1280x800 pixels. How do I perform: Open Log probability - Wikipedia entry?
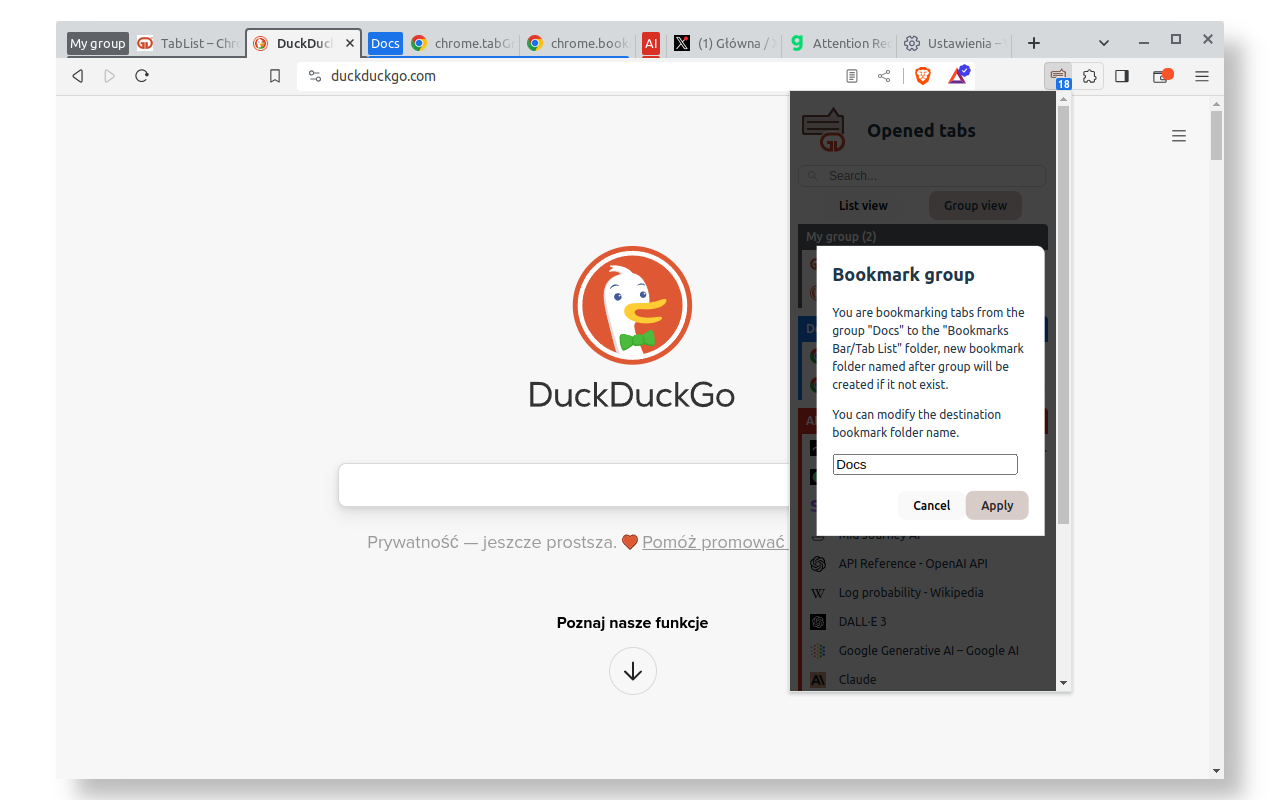pos(911,592)
